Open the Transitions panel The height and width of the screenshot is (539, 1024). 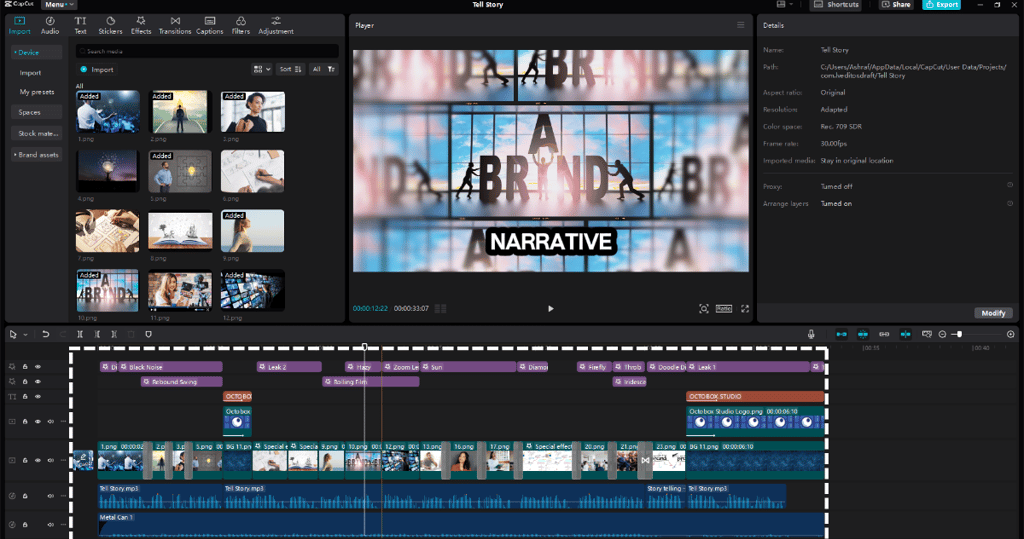[x=175, y=25]
